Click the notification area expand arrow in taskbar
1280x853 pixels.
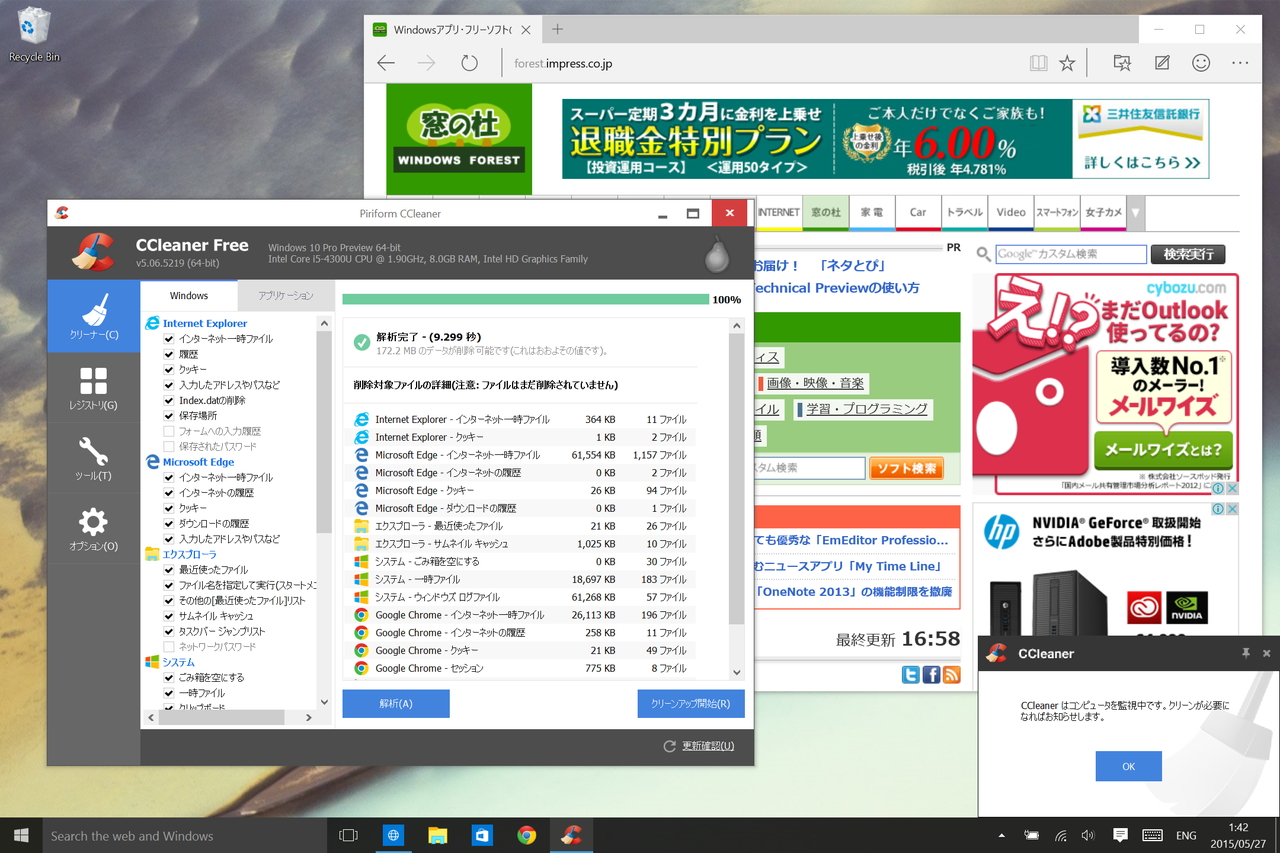[x=1001, y=835]
